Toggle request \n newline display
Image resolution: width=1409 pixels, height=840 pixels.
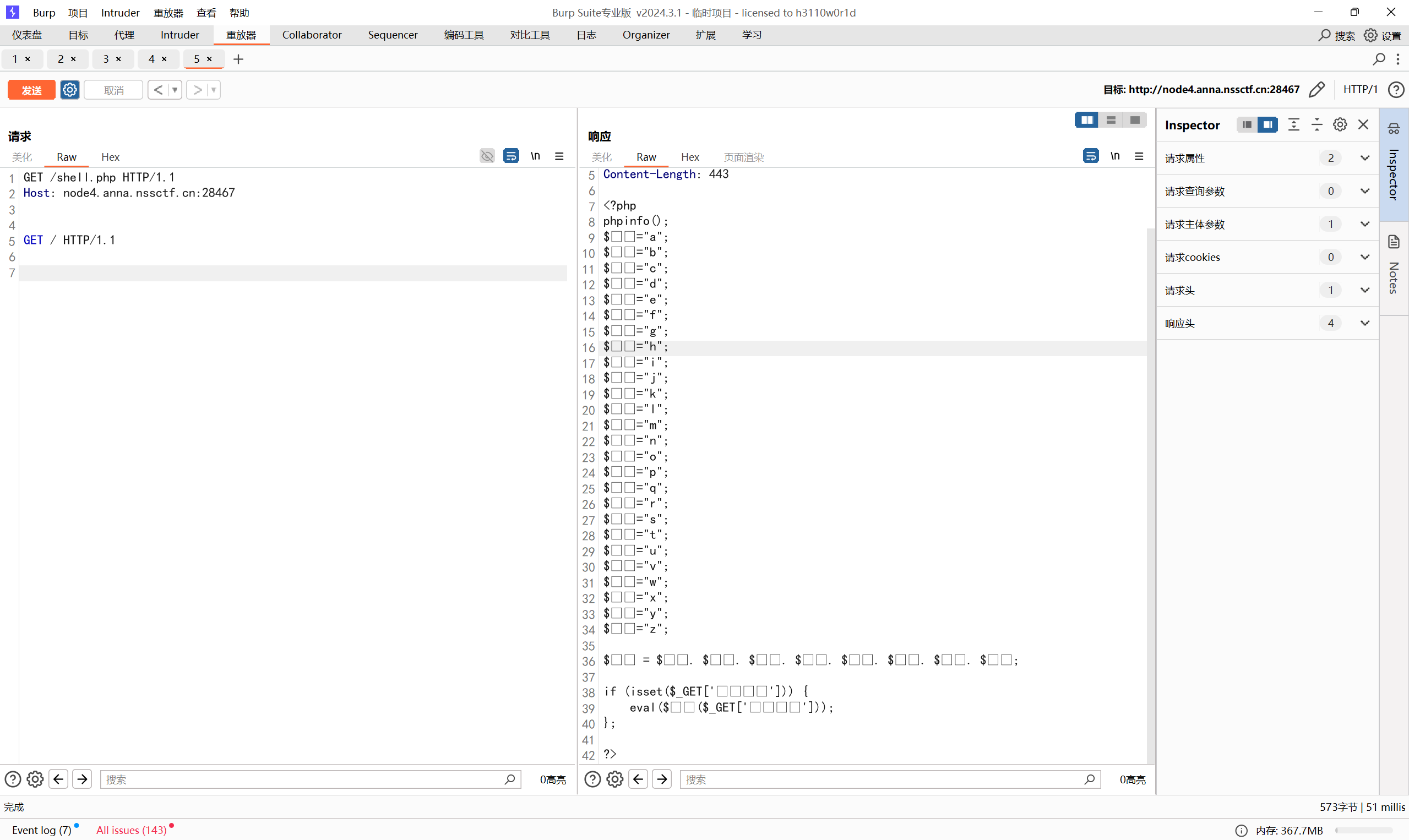[535, 156]
